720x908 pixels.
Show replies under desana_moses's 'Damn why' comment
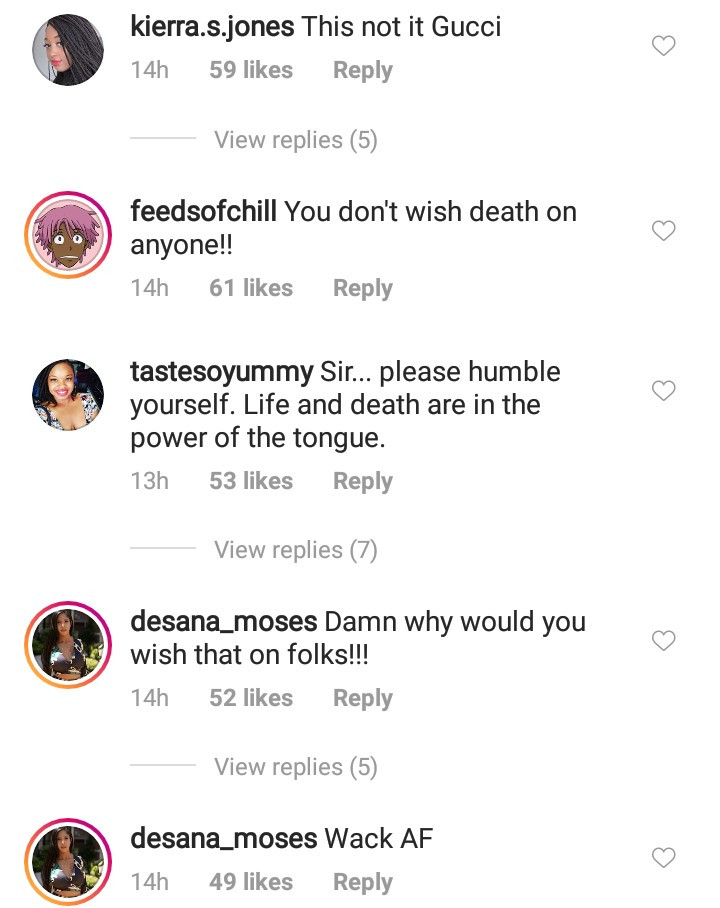pyautogui.click(x=295, y=767)
